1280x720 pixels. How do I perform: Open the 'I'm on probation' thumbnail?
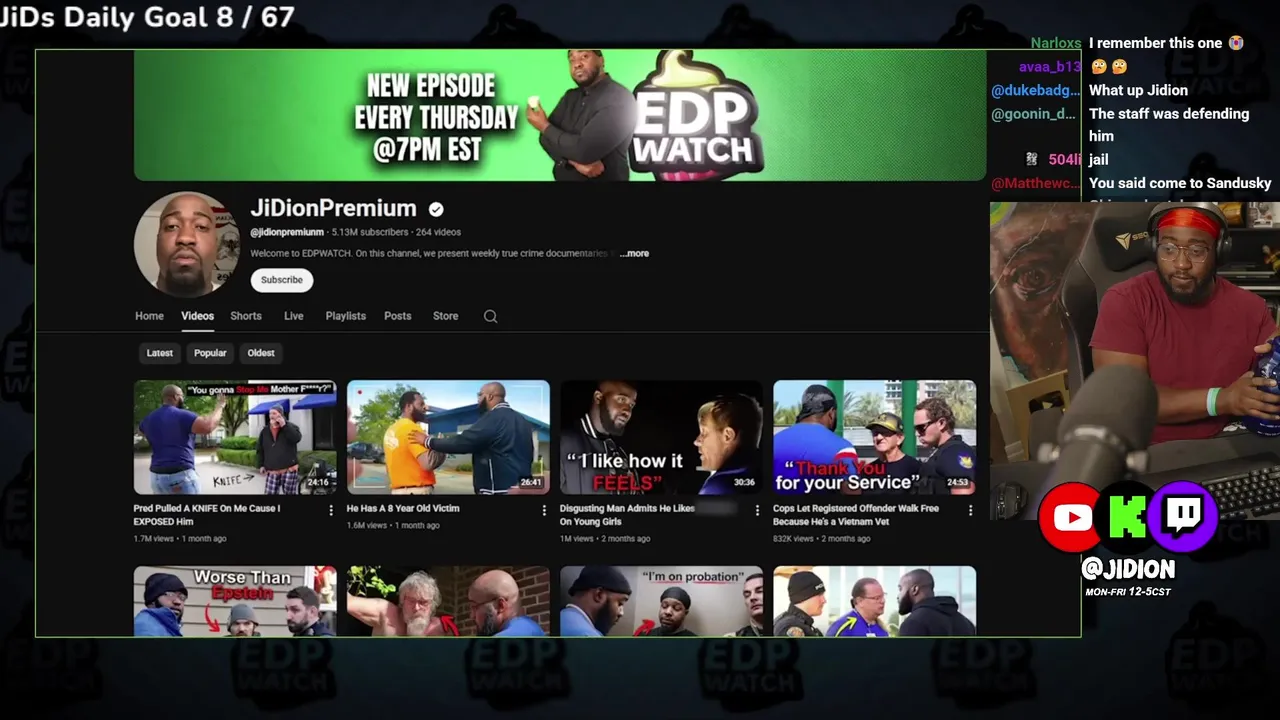tap(661, 601)
